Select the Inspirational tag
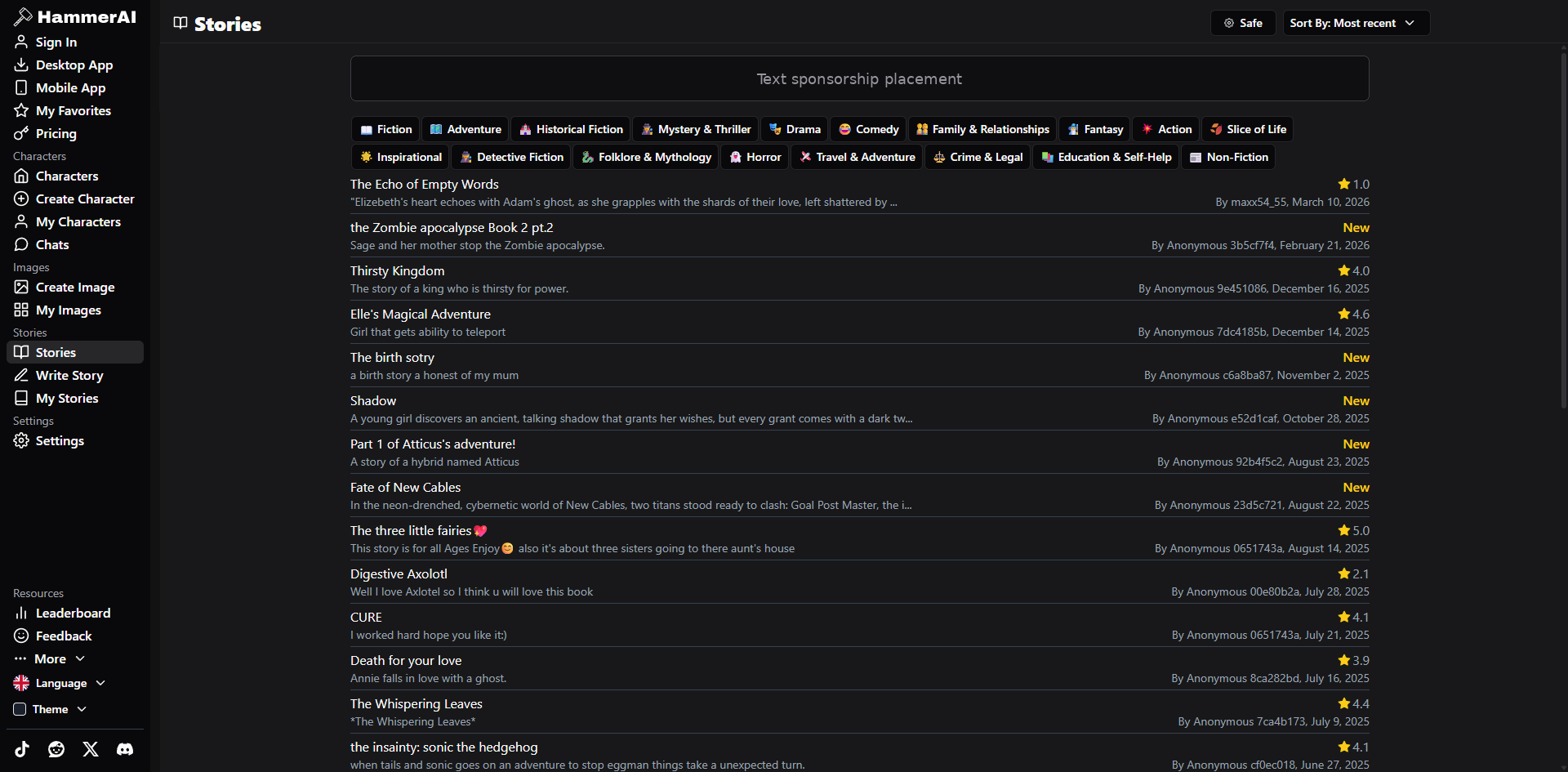The width and height of the screenshot is (1568, 772). click(x=400, y=157)
